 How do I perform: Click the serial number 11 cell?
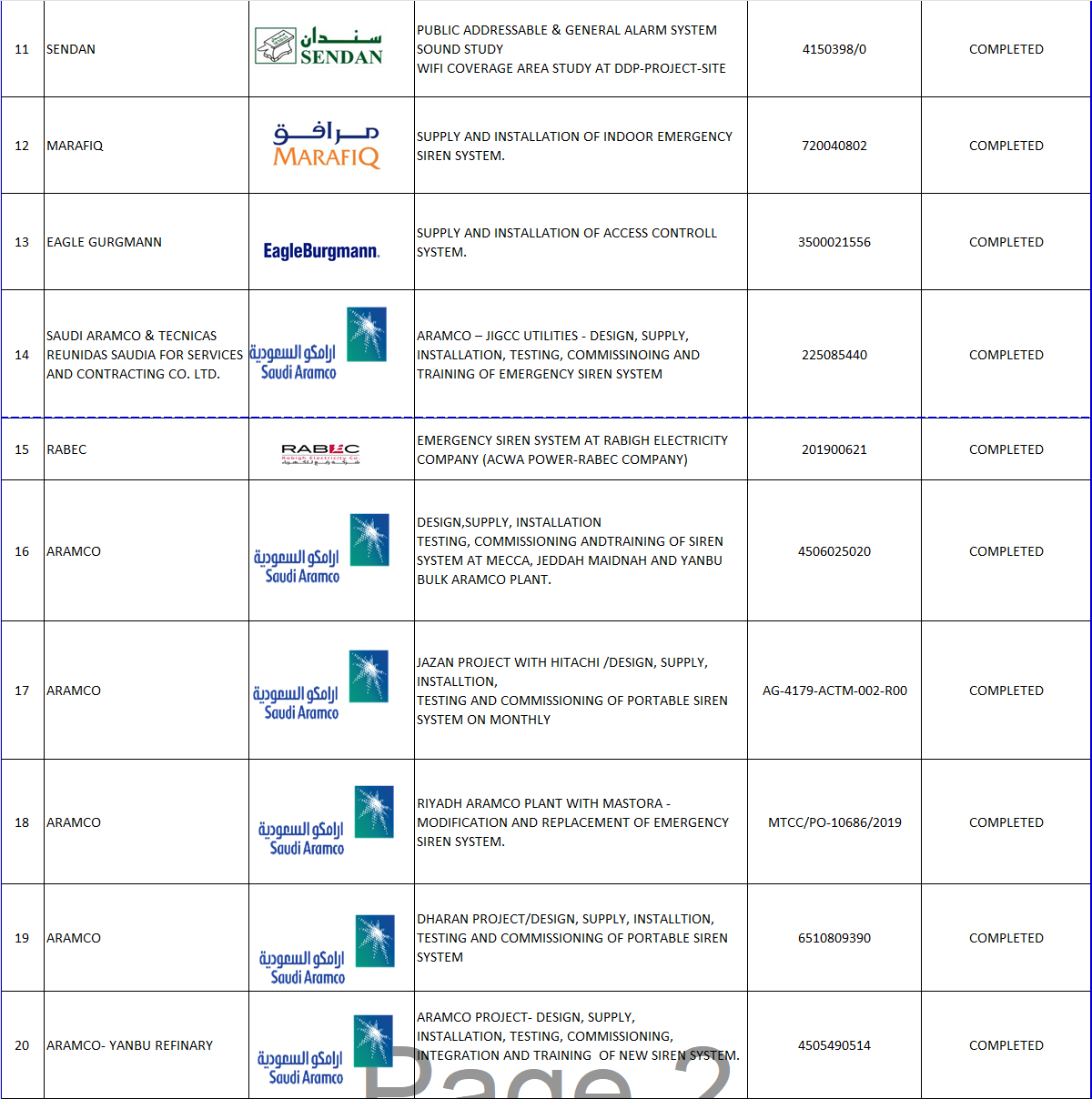coord(22,49)
